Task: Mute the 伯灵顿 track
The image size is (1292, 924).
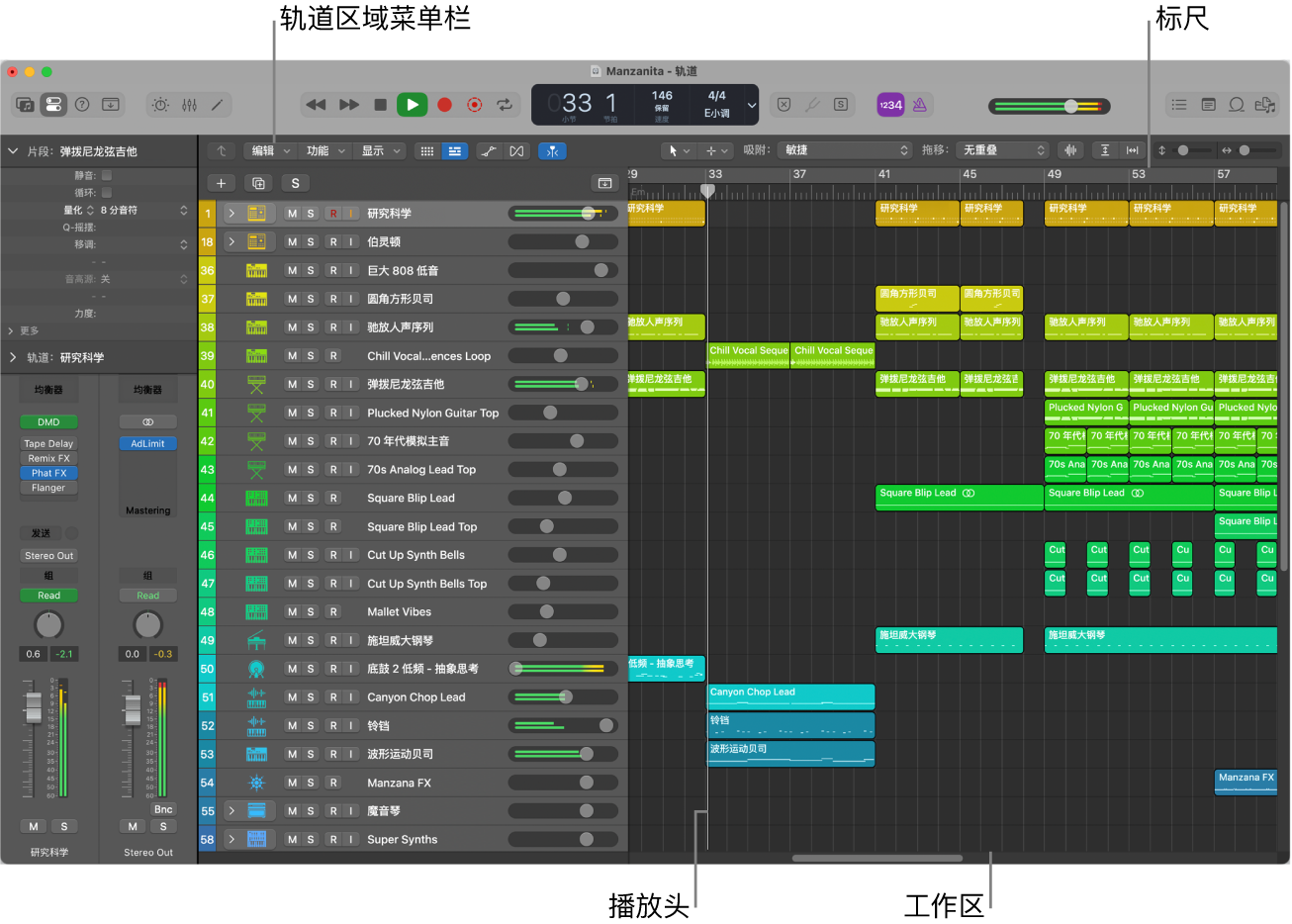Action: click(292, 241)
